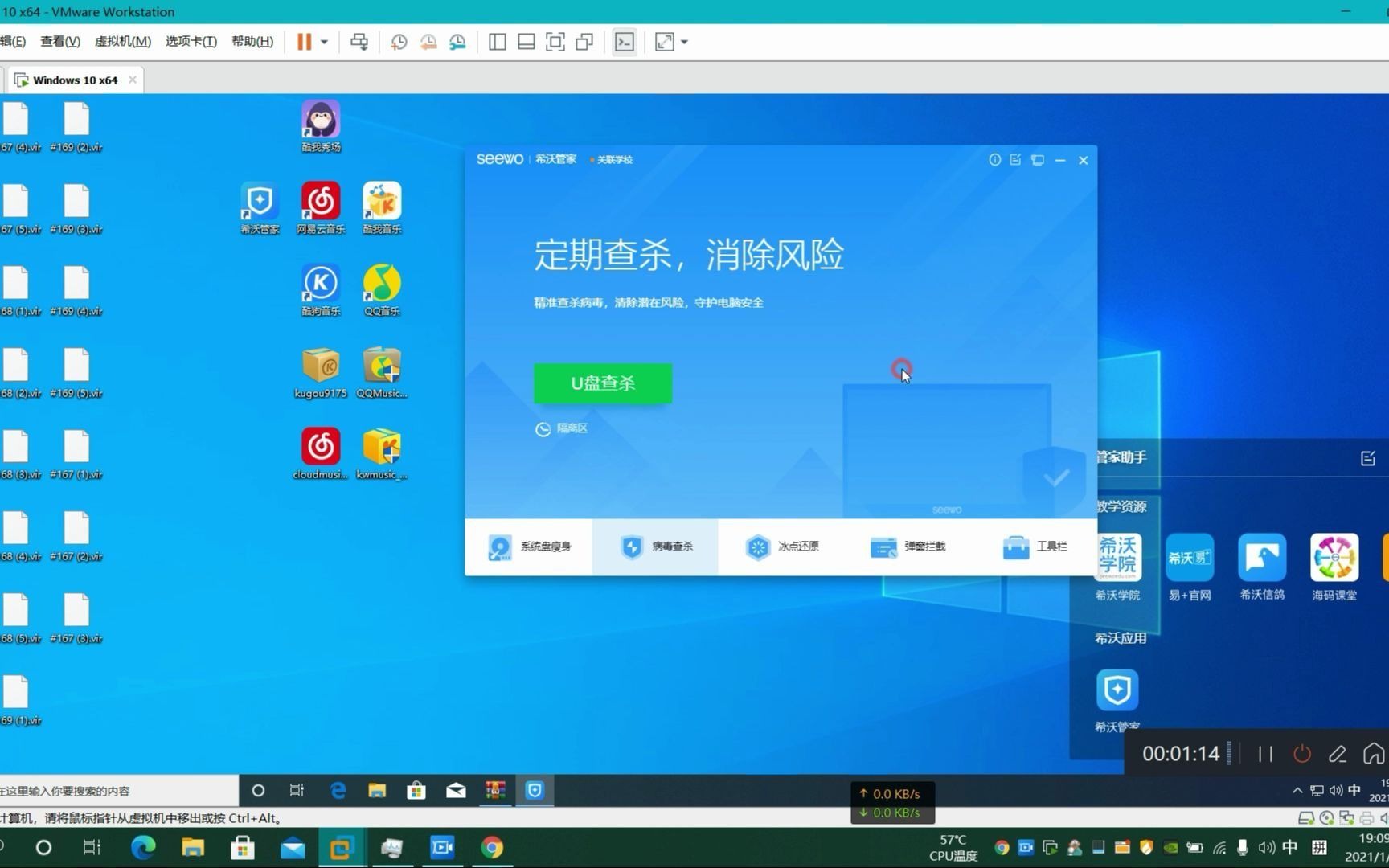The width and height of the screenshot is (1389, 868).
Task: Open Seewo shield icon in guest taskbar
Action: (x=535, y=791)
